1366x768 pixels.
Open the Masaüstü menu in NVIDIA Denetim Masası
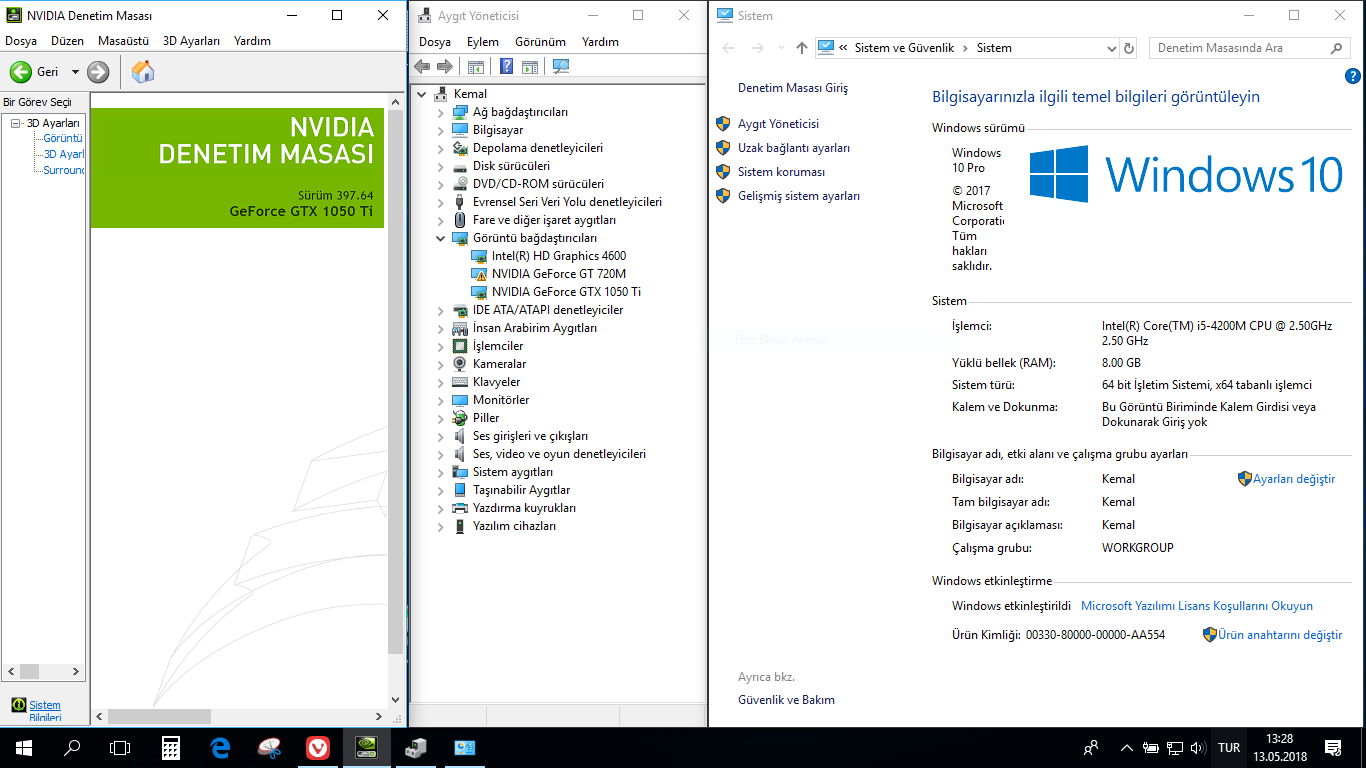point(123,41)
